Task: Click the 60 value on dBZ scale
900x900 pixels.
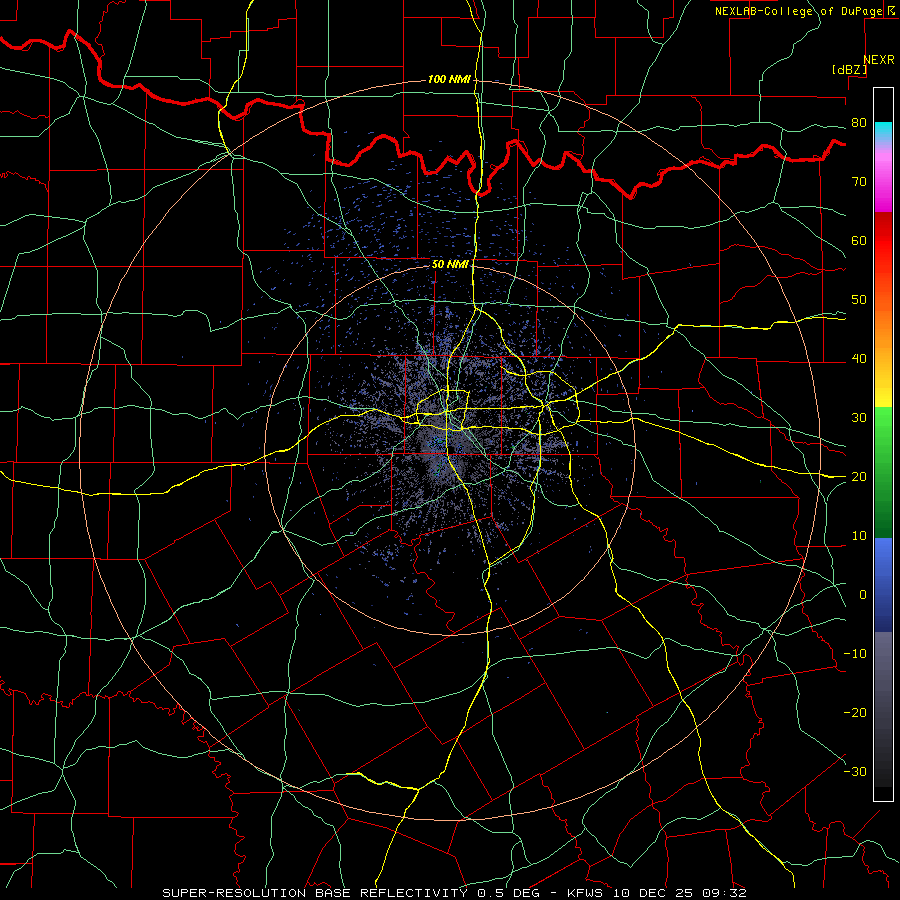Action: pos(859,240)
